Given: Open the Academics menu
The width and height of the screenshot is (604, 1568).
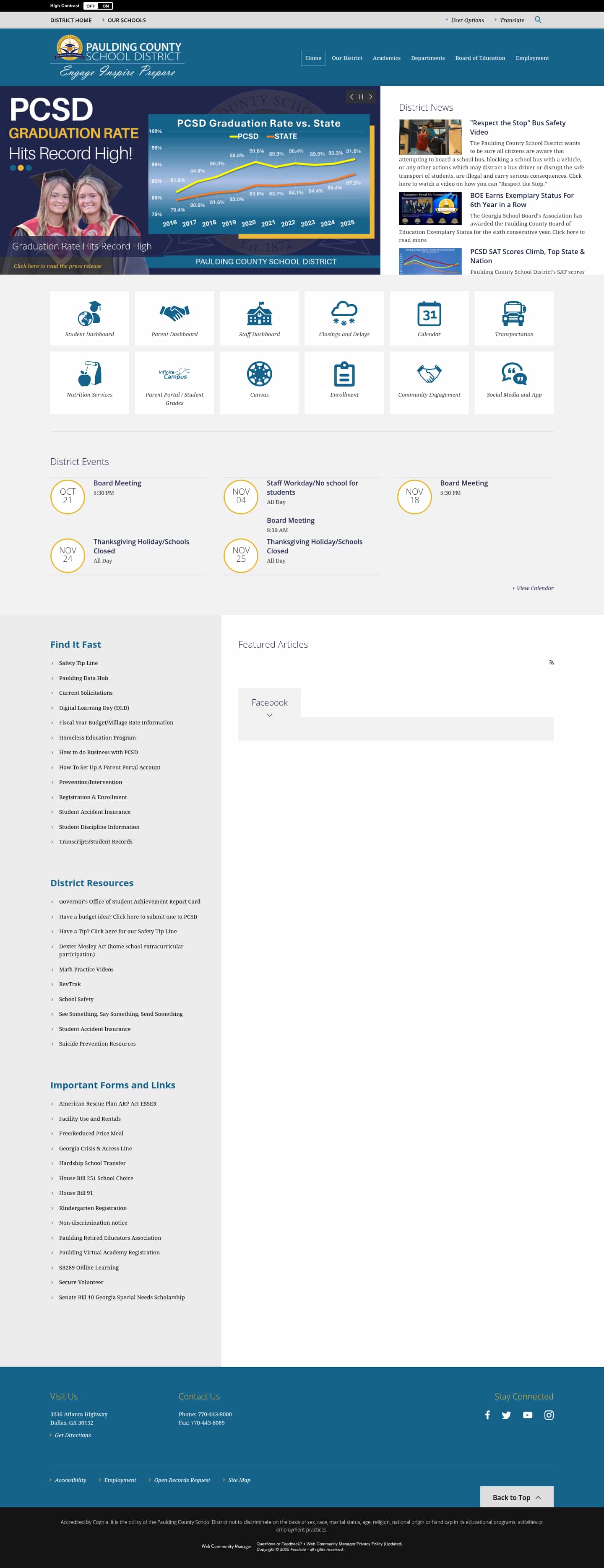Looking at the screenshot, I should click(x=387, y=58).
